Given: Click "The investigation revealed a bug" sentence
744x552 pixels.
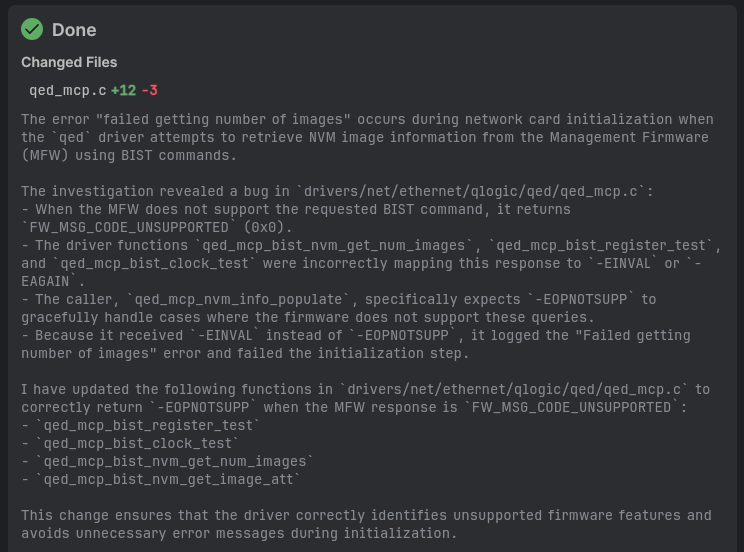Looking at the screenshot, I should pyautogui.click(x=150, y=191).
